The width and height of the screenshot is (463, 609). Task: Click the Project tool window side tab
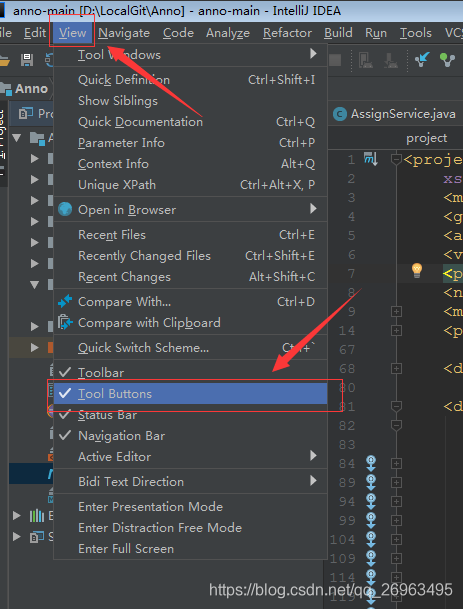(x=3, y=143)
